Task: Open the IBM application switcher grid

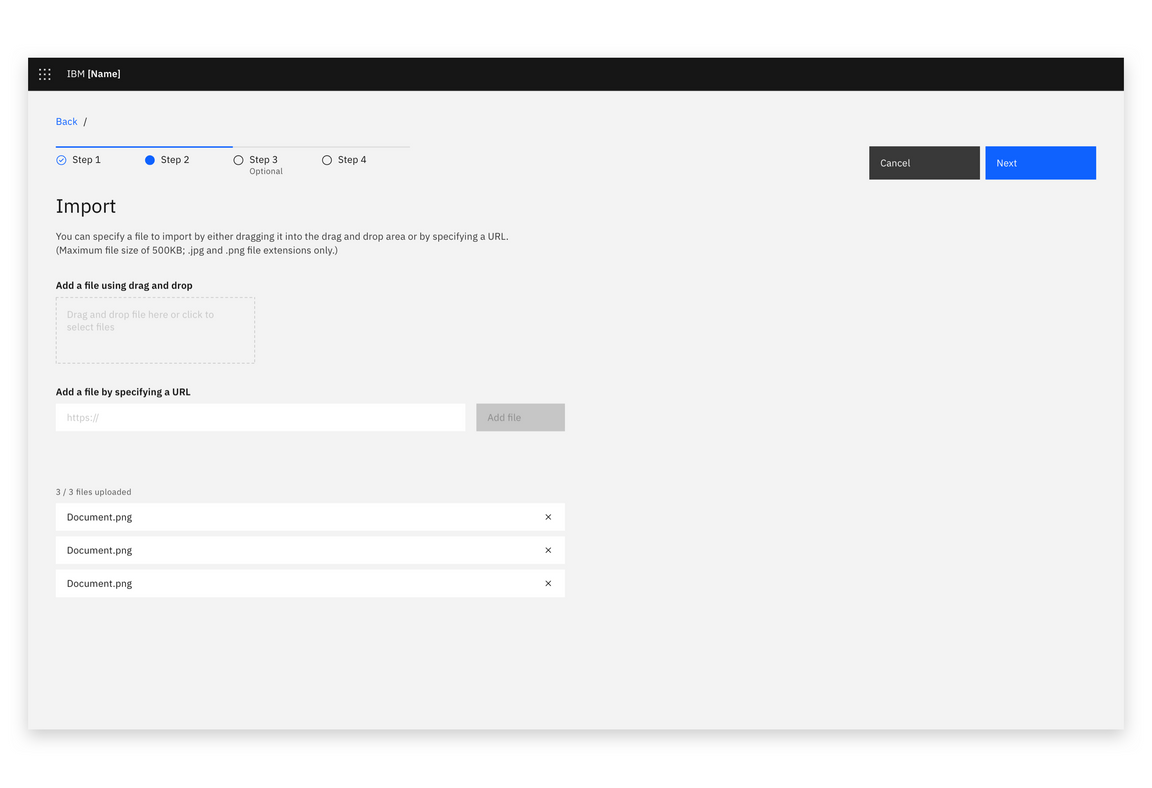Action: click(x=44, y=73)
